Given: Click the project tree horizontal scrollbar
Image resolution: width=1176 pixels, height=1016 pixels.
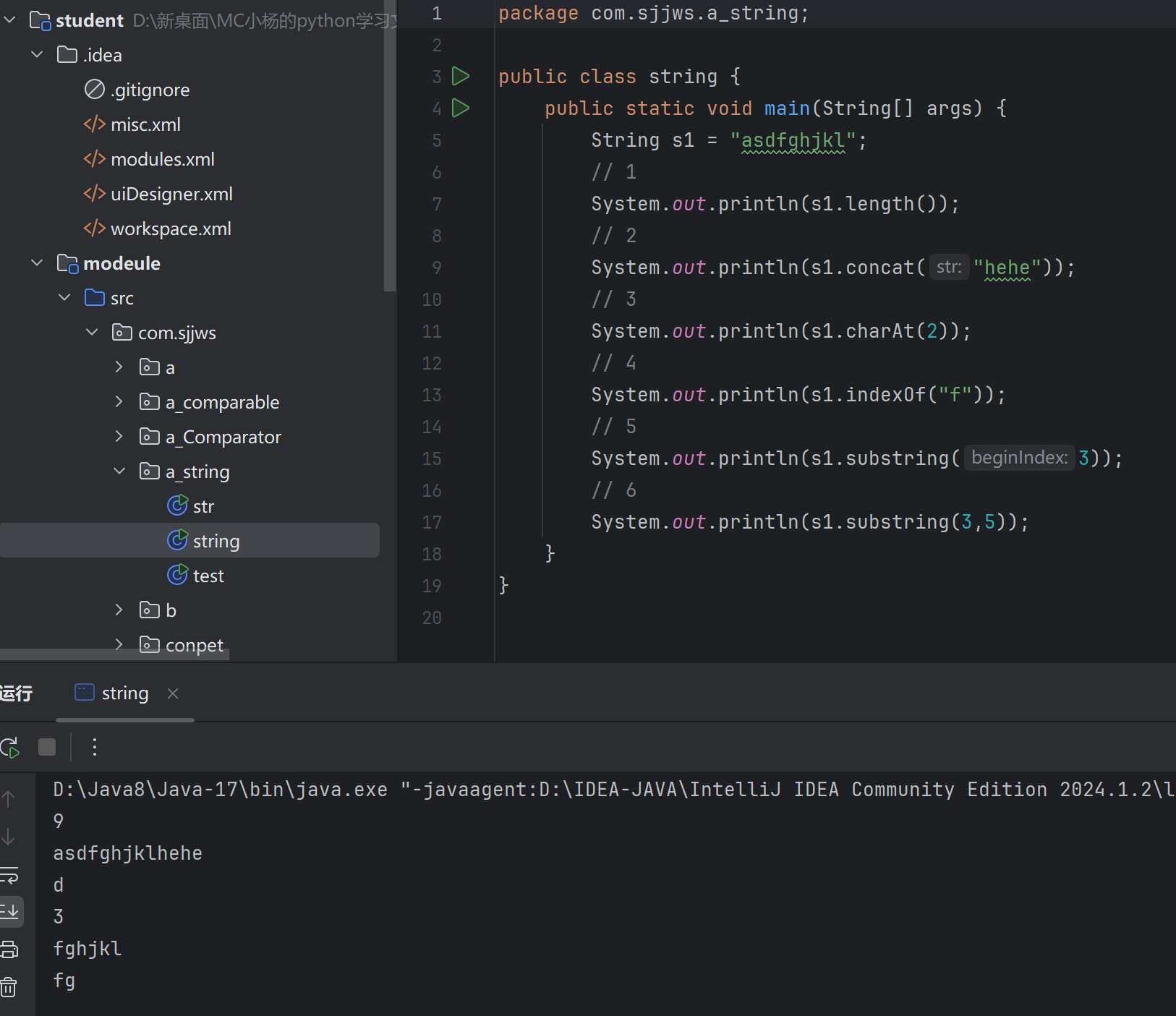Looking at the screenshot, I should coord(114,654).
